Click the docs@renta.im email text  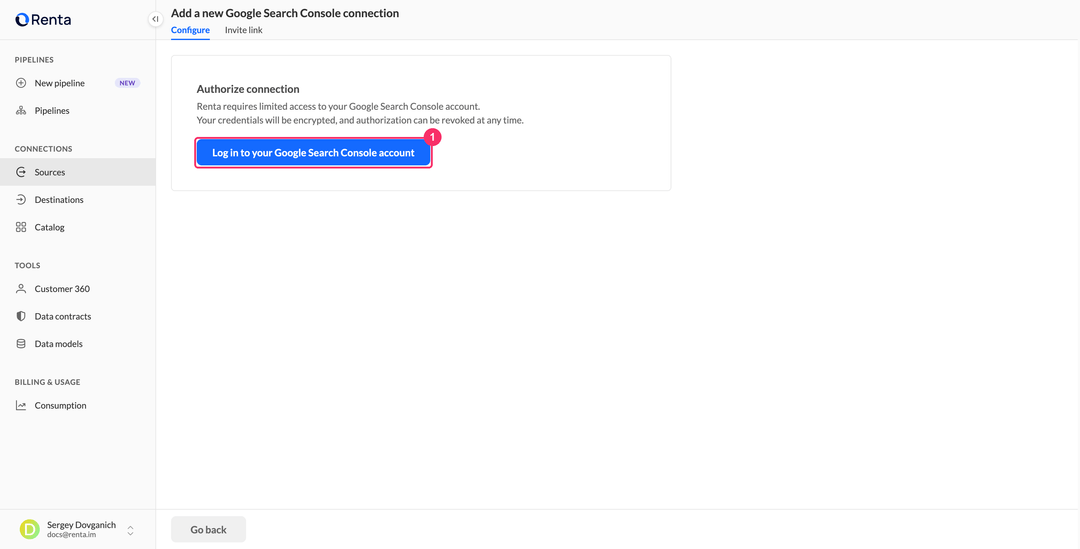72,535
